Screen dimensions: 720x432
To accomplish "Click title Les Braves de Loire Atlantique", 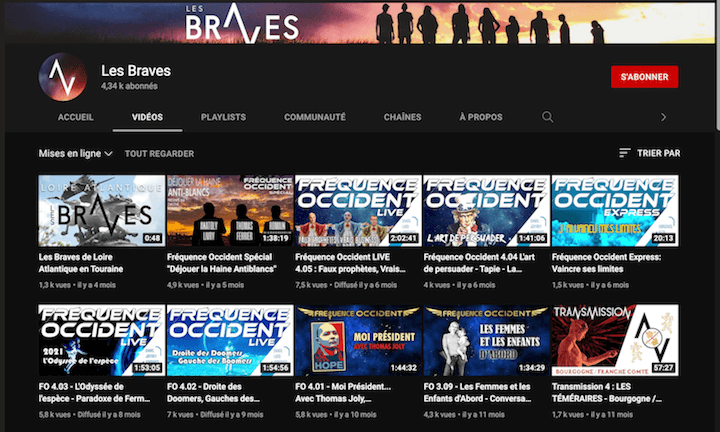I will pyautogui.click(x=81, y=263).
